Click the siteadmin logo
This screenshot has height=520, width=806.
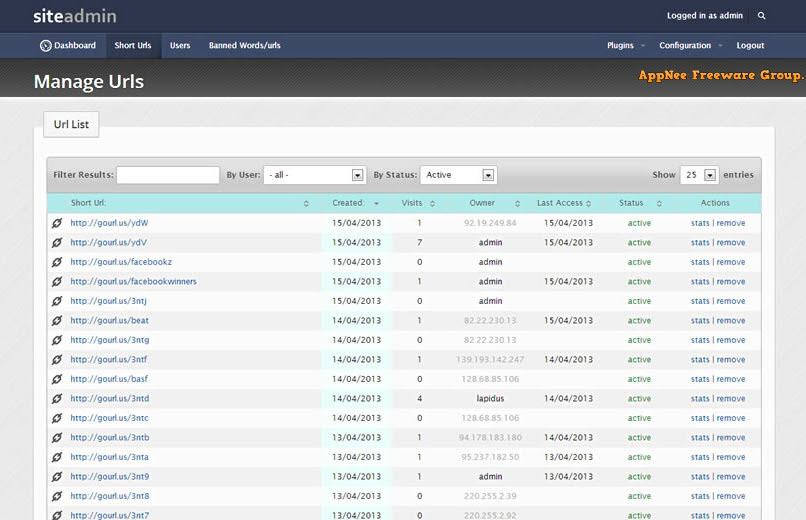pyautogui.click(x=75, y=16)
